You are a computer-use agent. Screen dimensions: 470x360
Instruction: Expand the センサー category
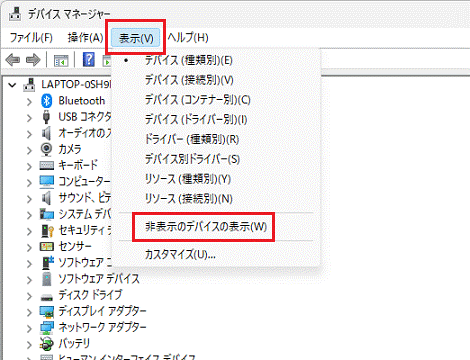[x=29, y=247]
